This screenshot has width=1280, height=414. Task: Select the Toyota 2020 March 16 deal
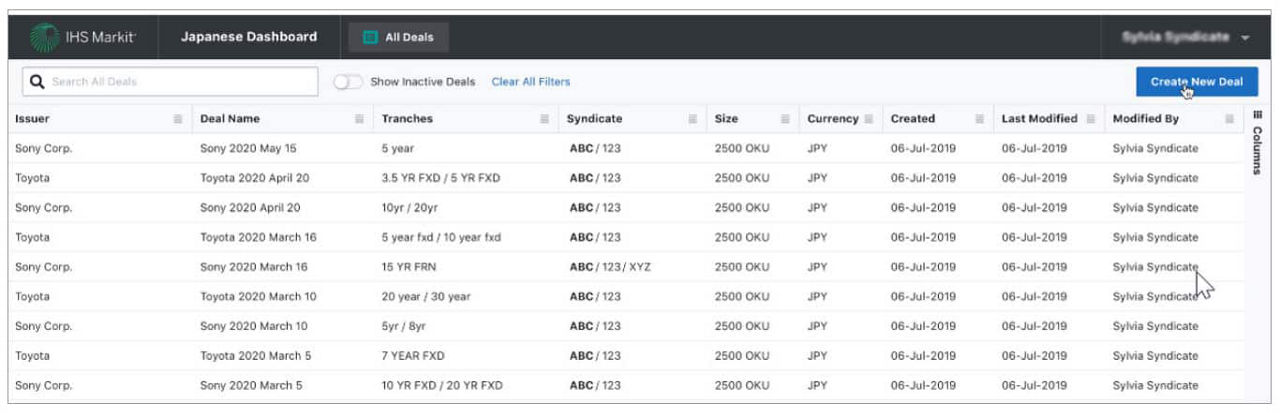(x=258, y=238)
